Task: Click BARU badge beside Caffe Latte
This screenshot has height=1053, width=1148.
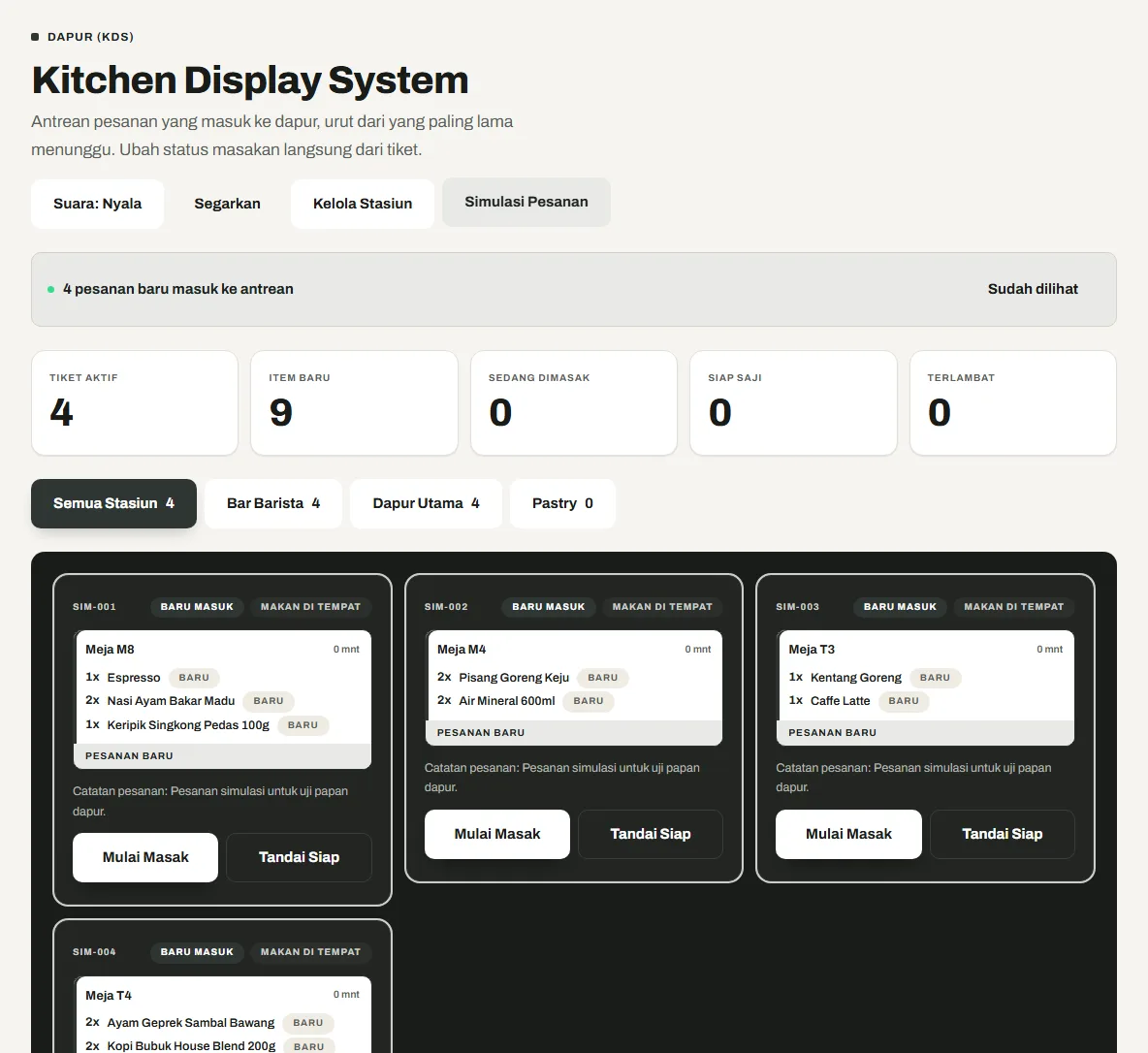Action: coord(904,701)
